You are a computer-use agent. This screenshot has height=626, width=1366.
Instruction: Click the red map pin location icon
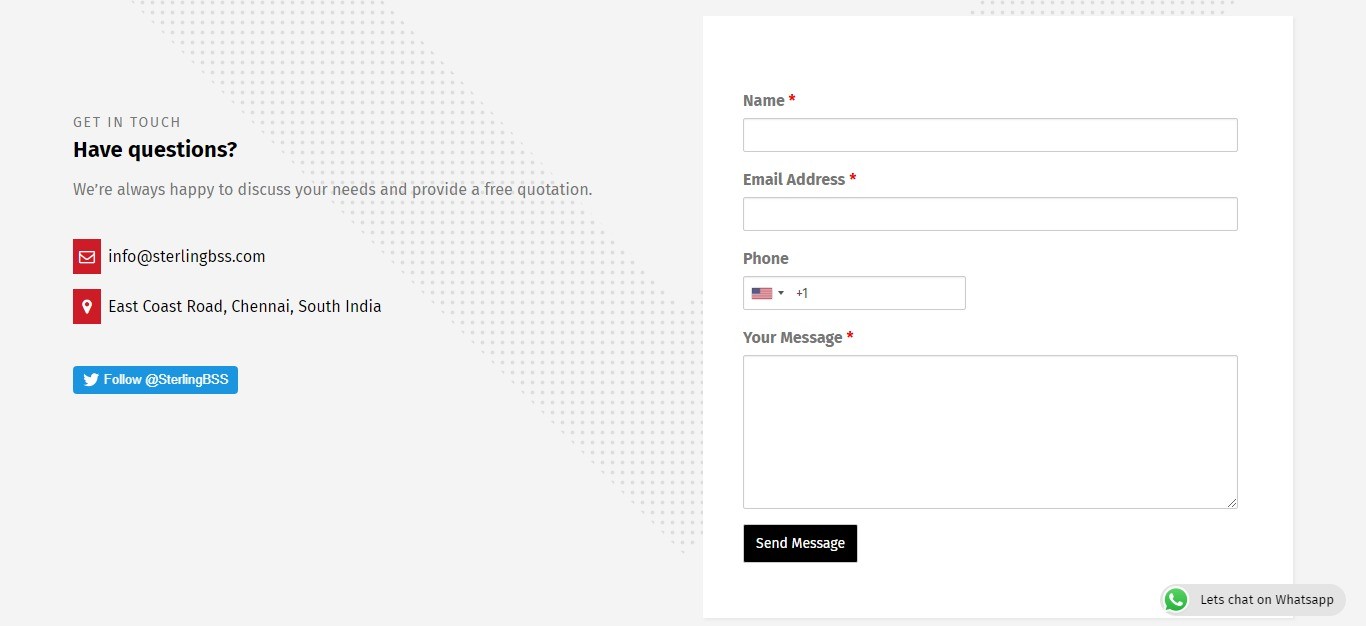click(x=87, y=306)
